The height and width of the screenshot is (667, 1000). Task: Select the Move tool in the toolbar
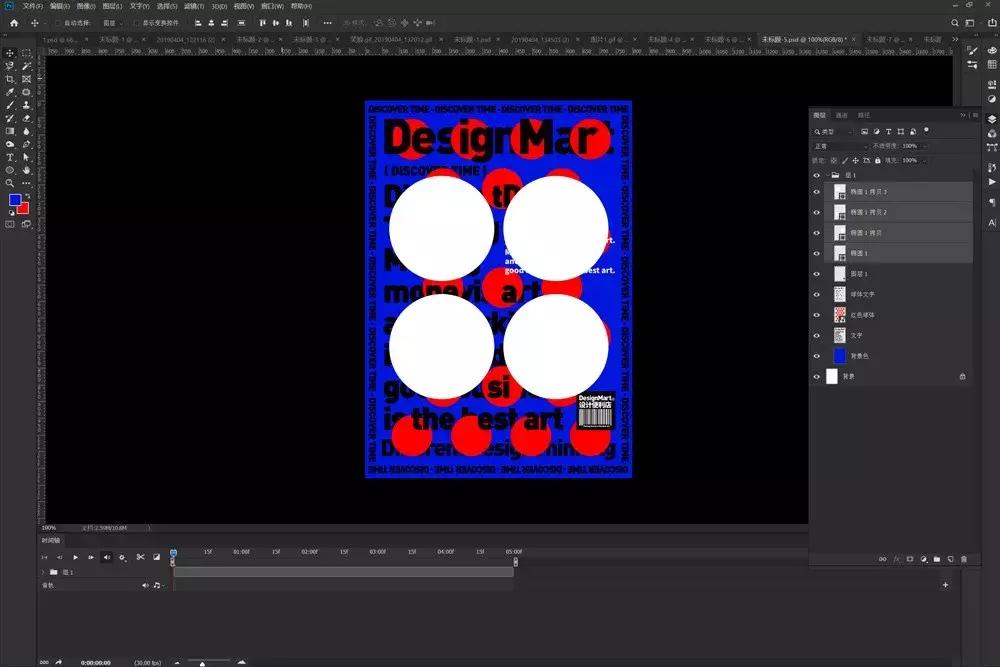tap(10, 53)
